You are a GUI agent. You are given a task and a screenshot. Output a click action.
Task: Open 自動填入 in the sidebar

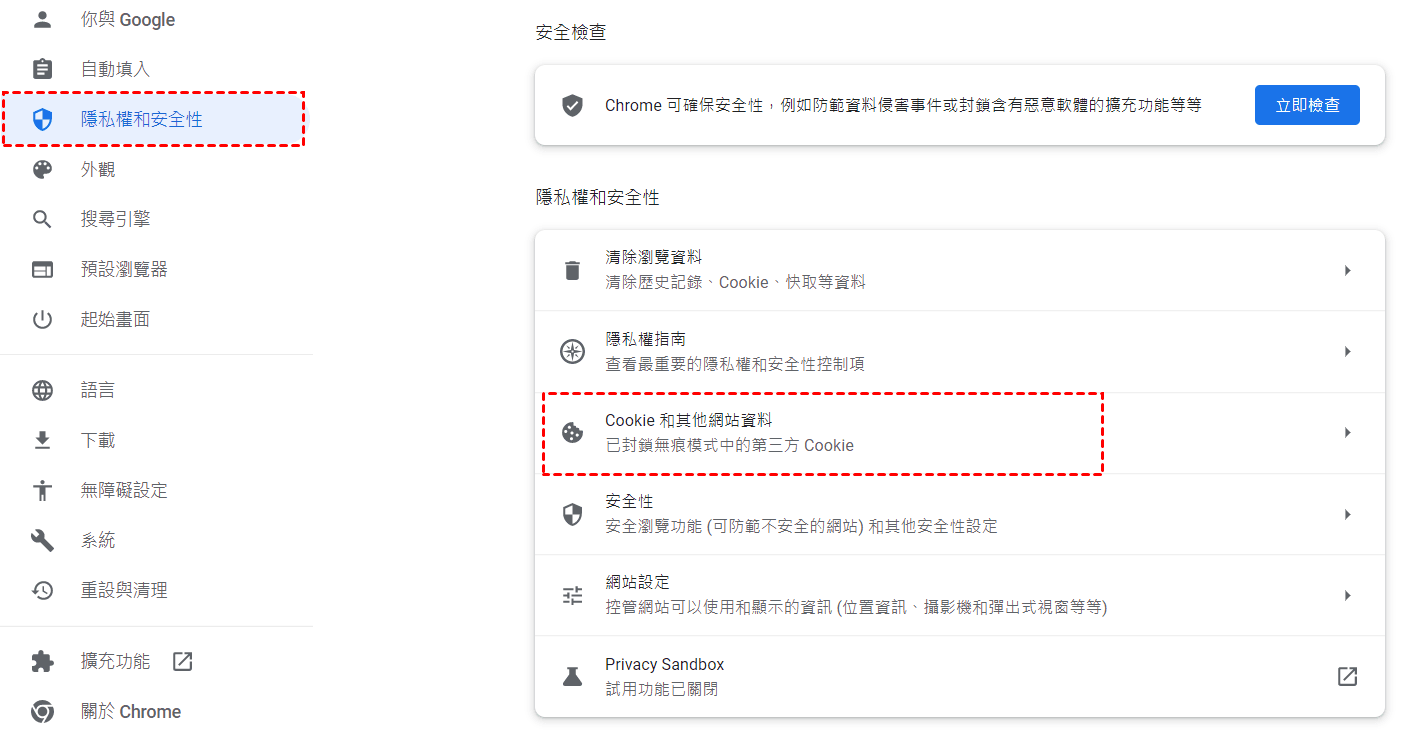click(x=115, y=69)
